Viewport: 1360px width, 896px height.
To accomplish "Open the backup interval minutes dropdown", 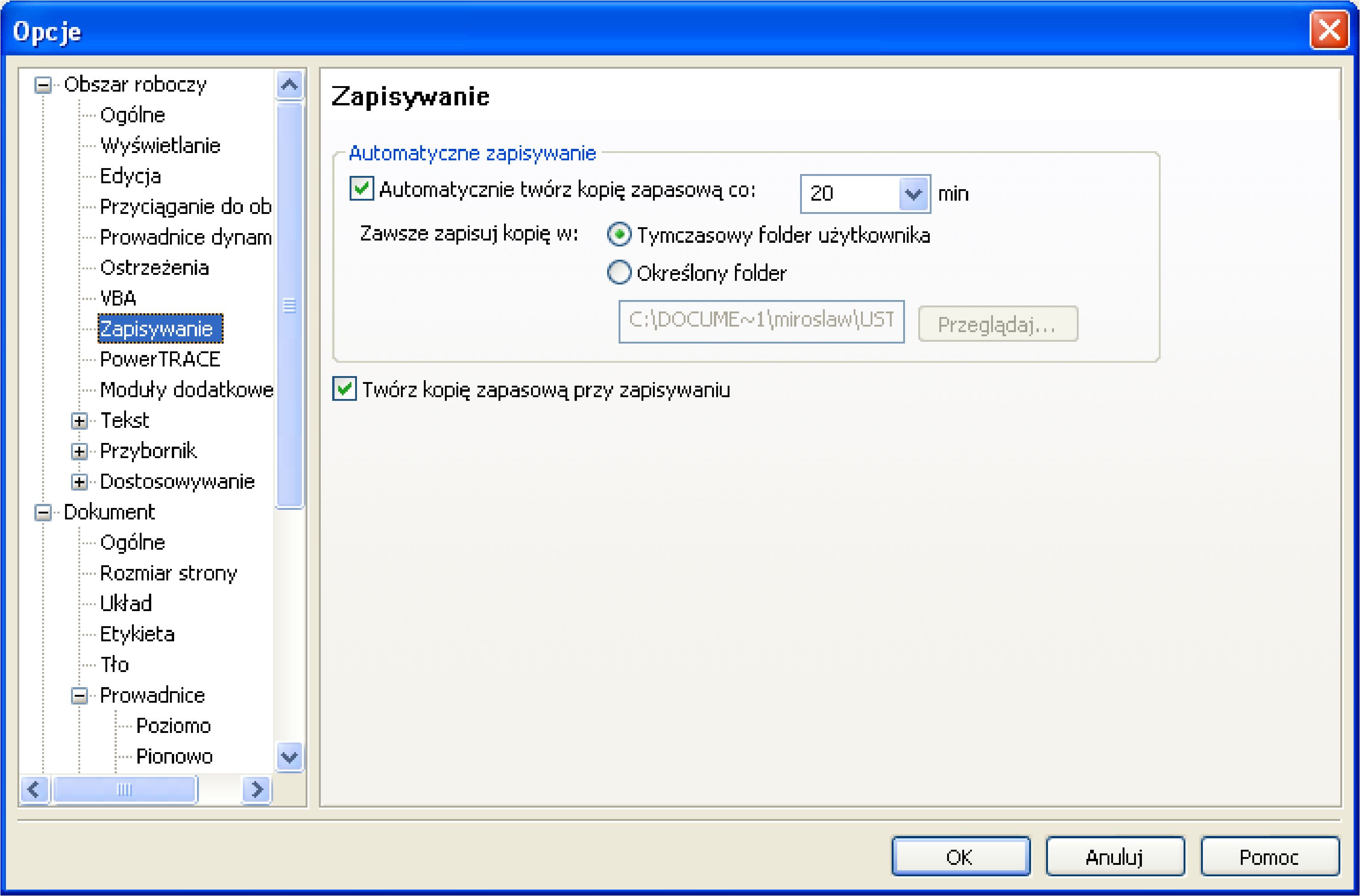I will tap(913, 194).
